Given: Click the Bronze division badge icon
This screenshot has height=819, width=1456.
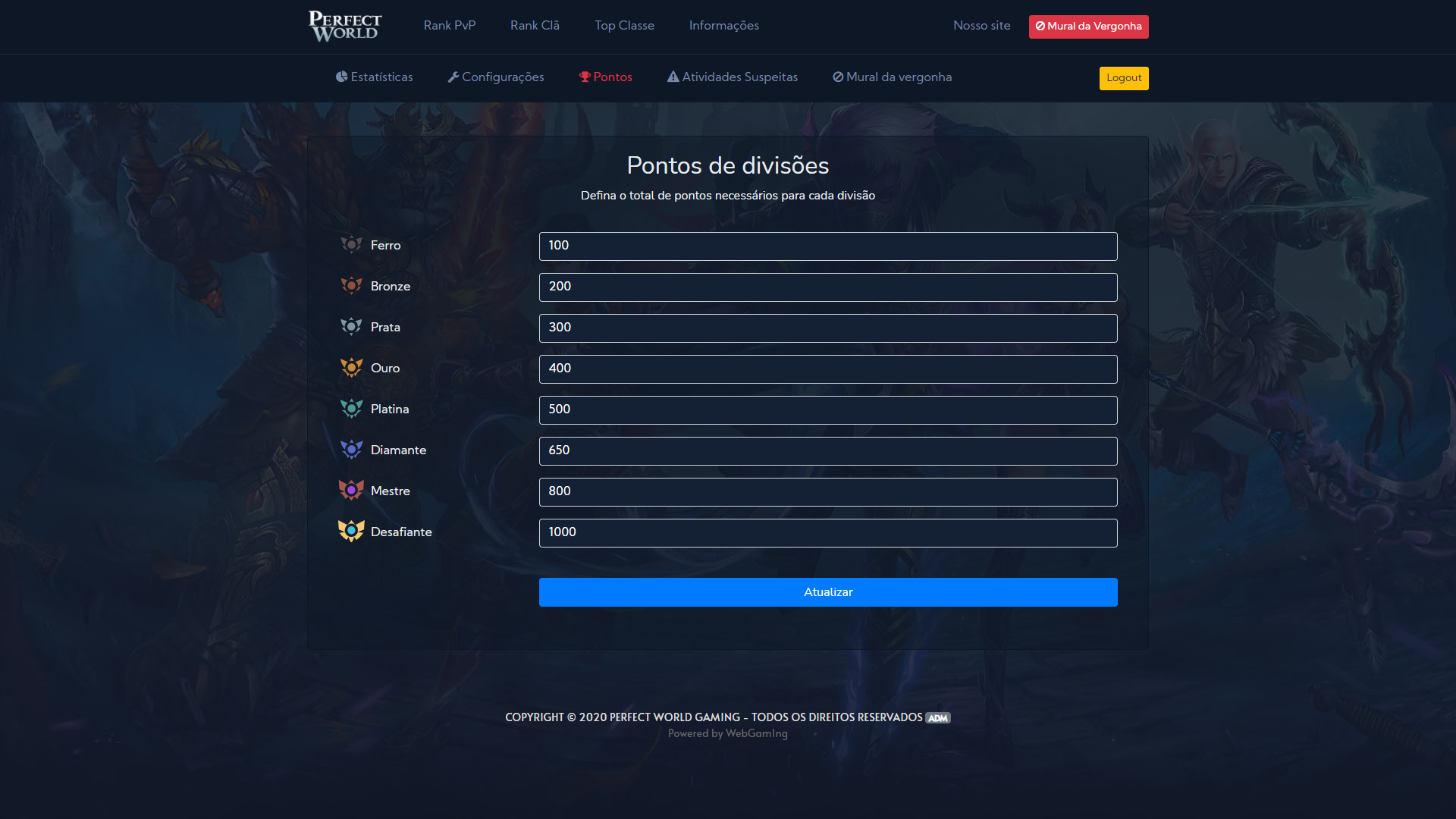Looking at the screenshot, I should (x=351, y=286).
